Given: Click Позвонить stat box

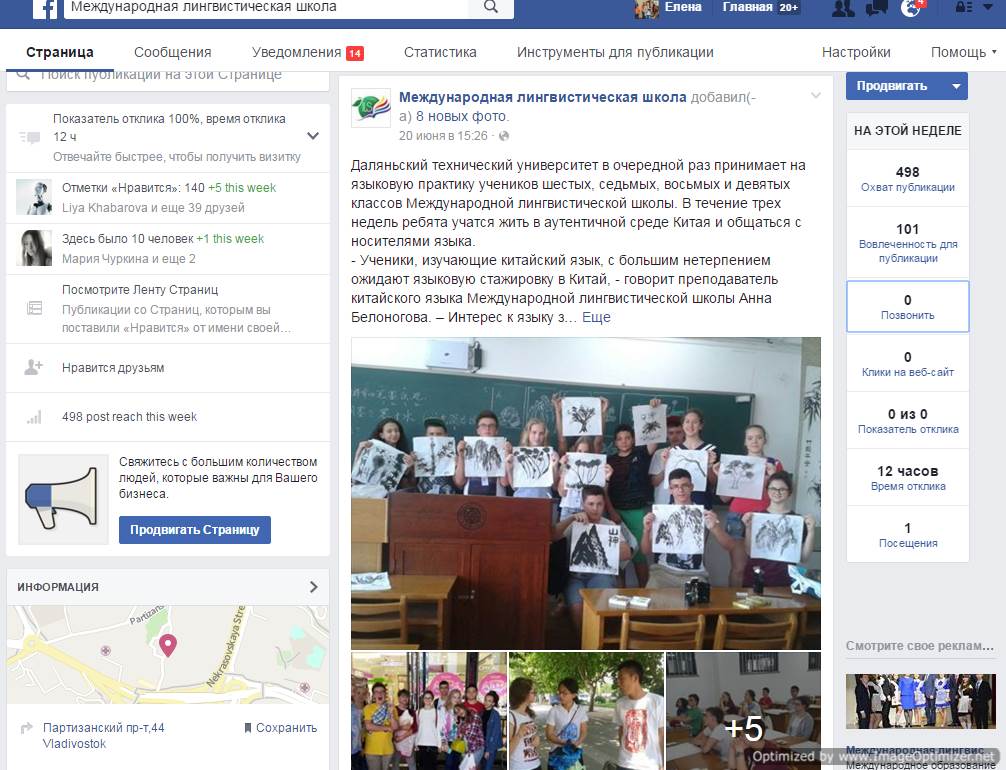Looking at the screenshot, I should [x=907, y=307].
